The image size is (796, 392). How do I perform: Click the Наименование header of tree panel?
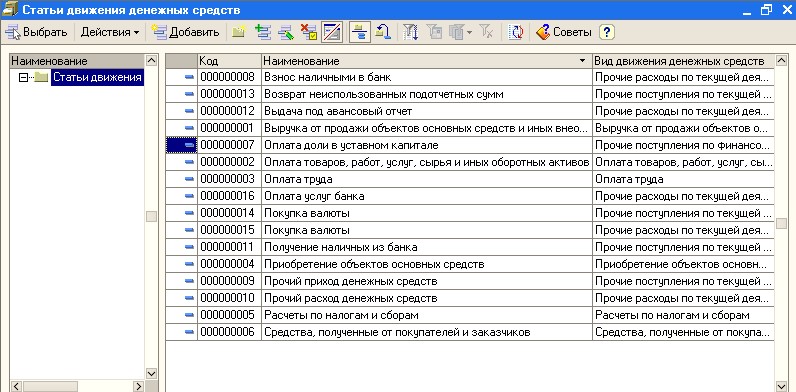pyautogui.click(x=77, y=61)
